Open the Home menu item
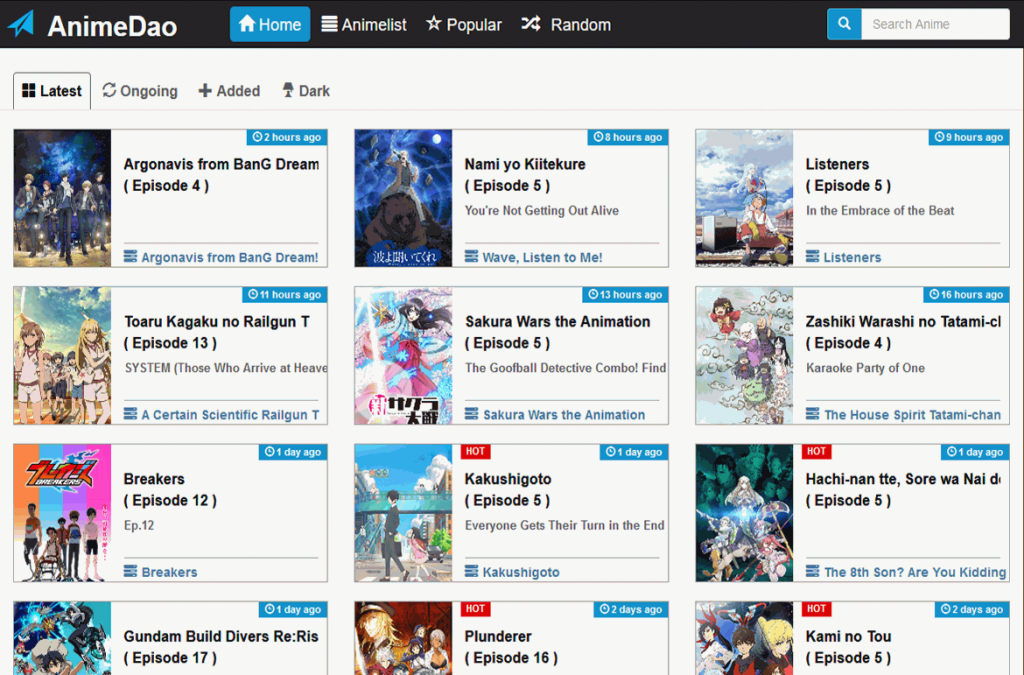Image resolution: width=1024 pixels, height=675 pixels. [x=270, y=24]
